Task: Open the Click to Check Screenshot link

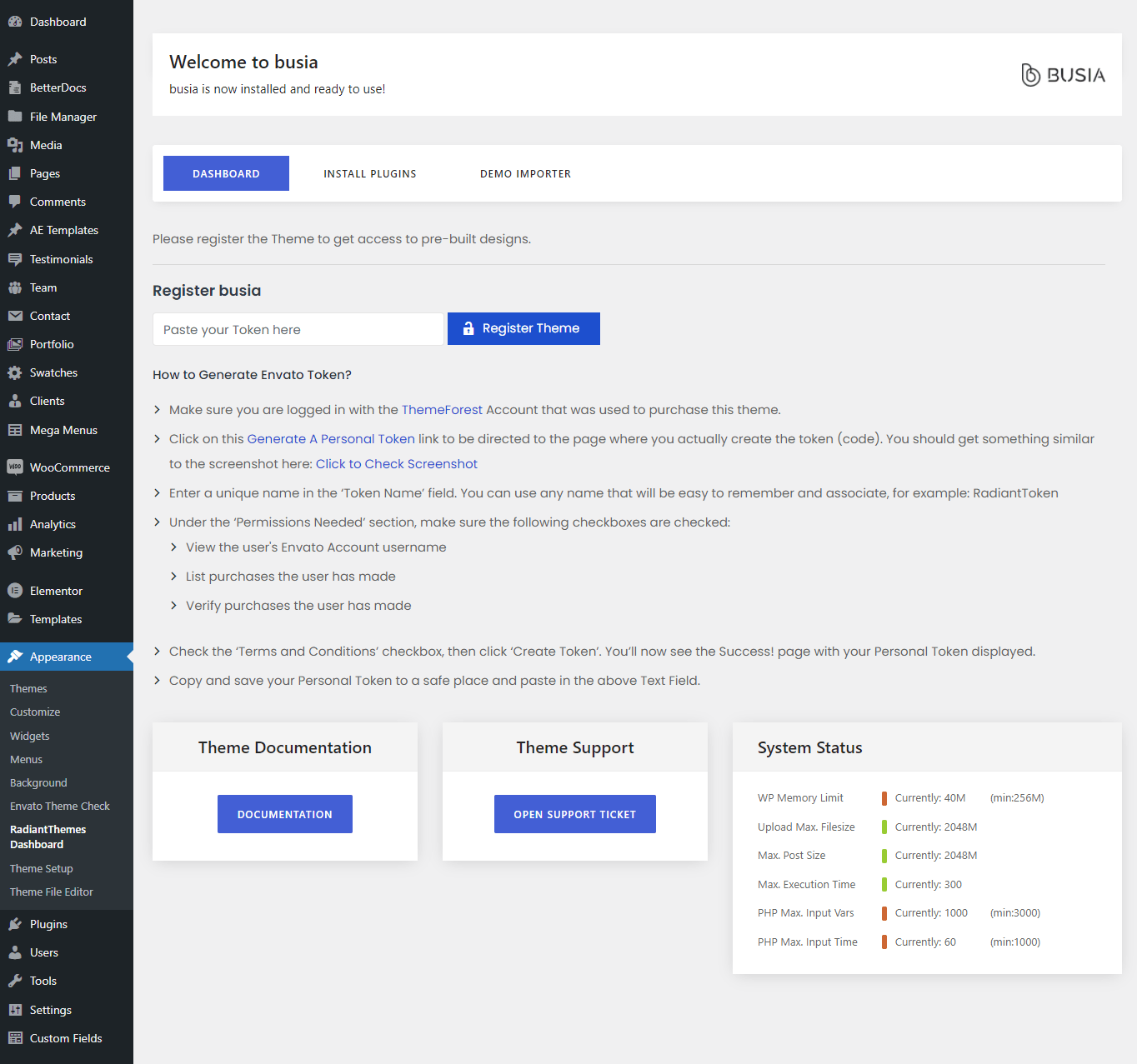Action: [x=396, y=464]
